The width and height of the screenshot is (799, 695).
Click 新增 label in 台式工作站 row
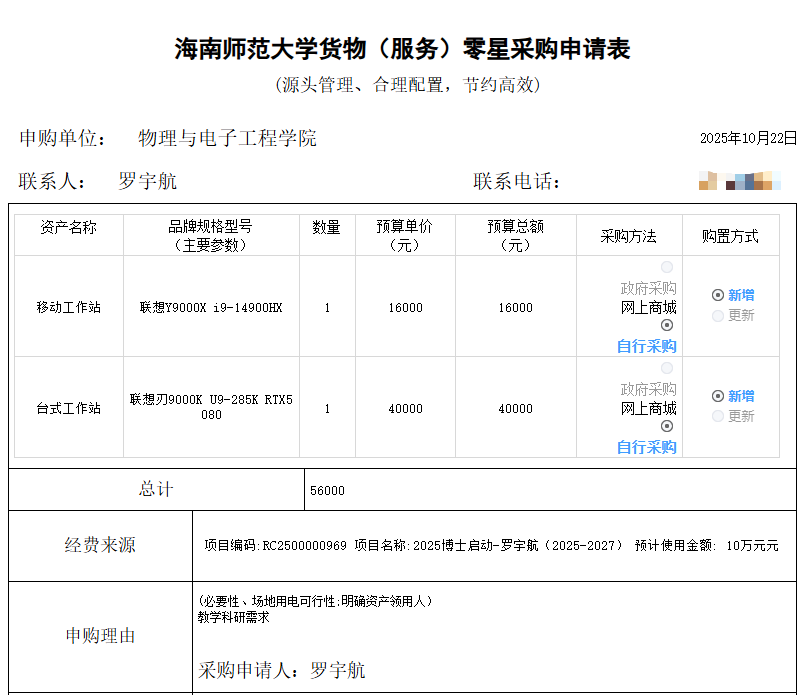point(741,396)
